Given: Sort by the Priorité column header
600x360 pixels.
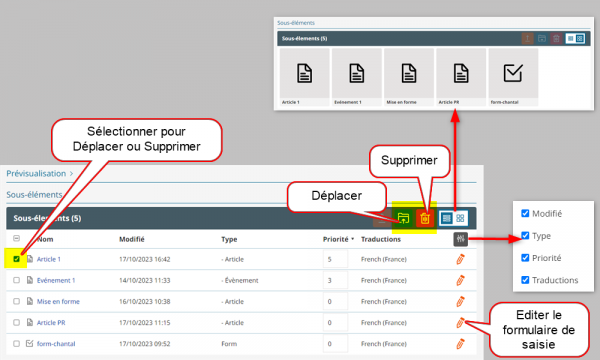Looking at the screenshot, I should click(338, 239).
